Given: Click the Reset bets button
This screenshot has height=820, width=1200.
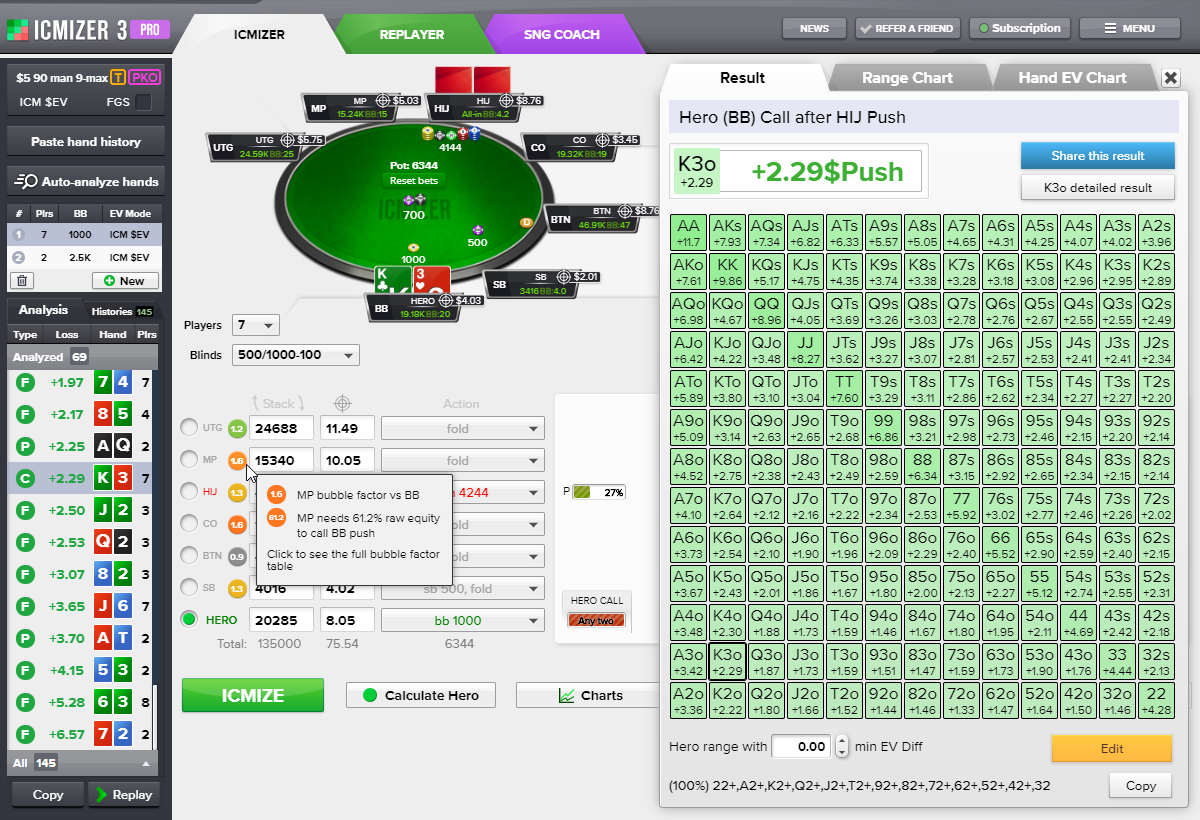Looking at the screenshot, I should coord(415,181).
